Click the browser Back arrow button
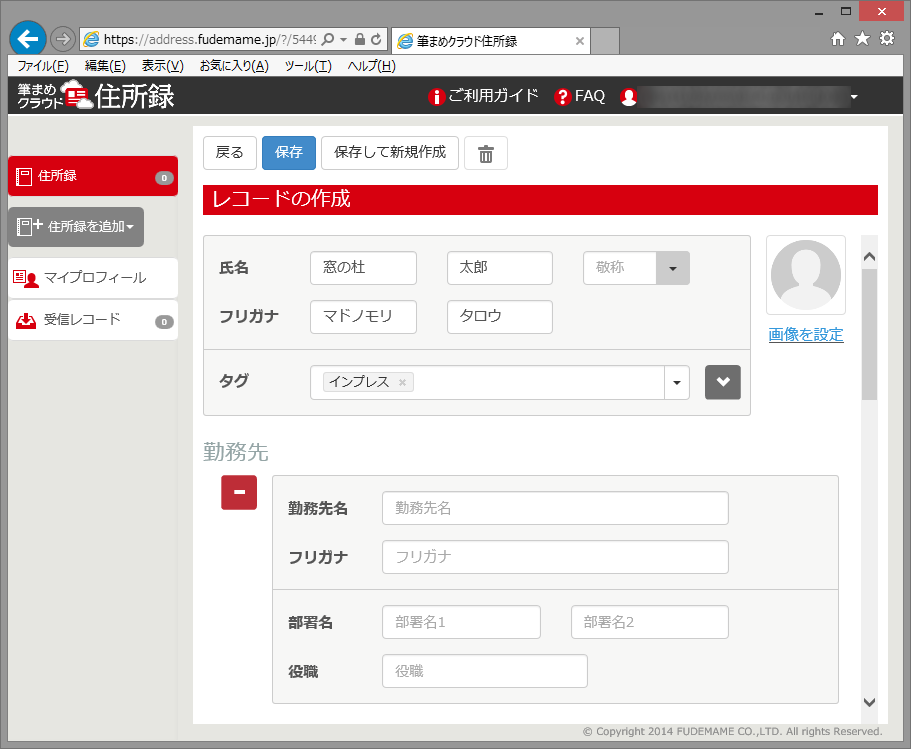 (x=27, y=39)
